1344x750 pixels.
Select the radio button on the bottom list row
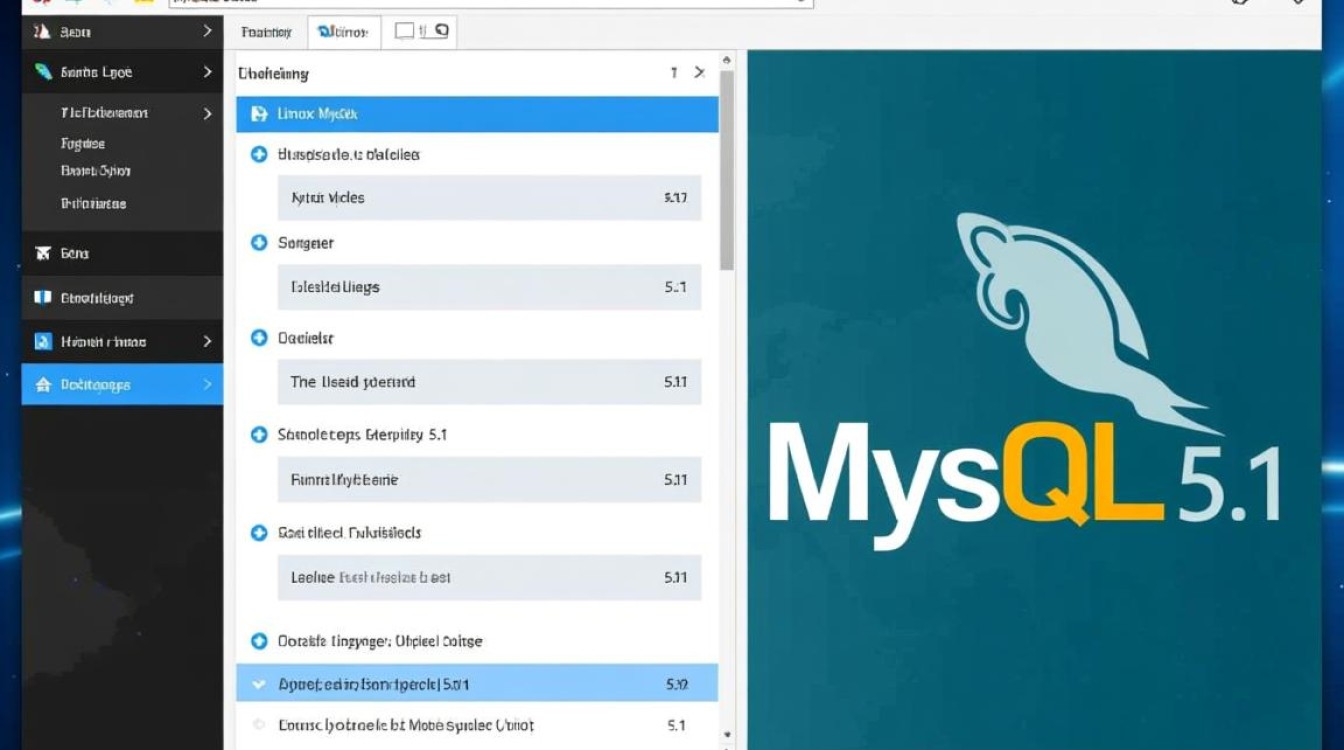258,725
